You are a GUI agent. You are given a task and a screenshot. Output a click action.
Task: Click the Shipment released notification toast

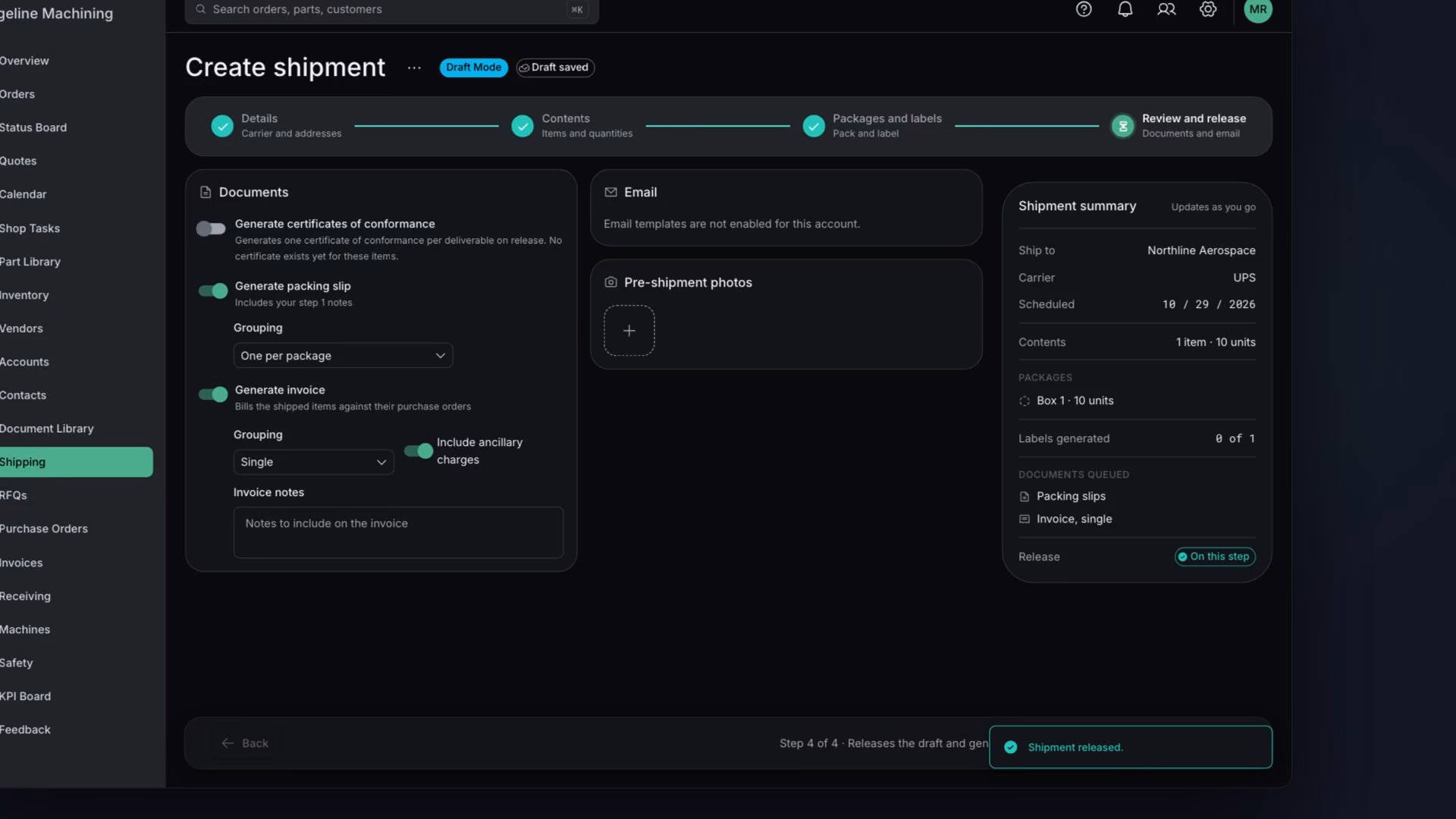tap(1131, 747)
